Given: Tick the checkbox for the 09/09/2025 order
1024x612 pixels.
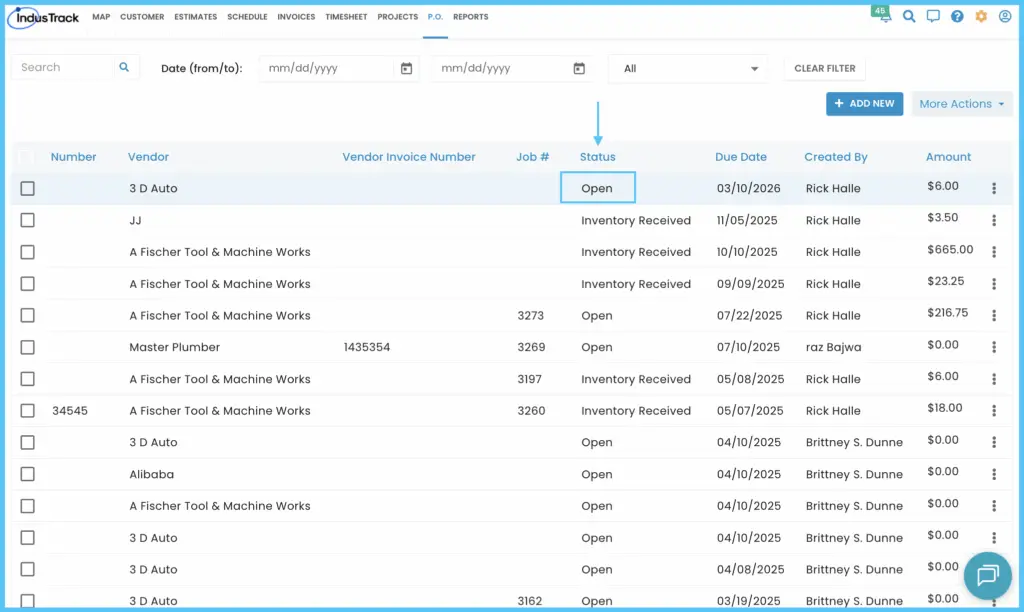Looking at the screenshot, I should click(27, 284).
